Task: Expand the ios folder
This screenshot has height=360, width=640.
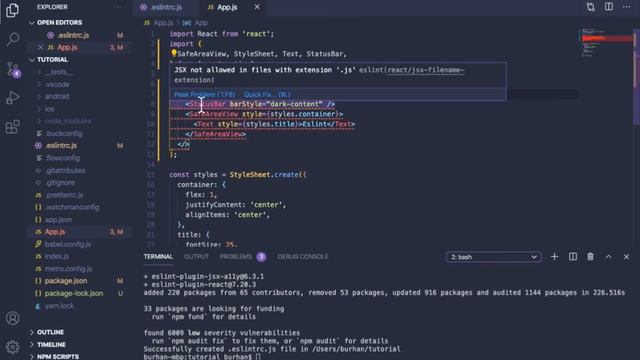Action: (x=49, y=109)
